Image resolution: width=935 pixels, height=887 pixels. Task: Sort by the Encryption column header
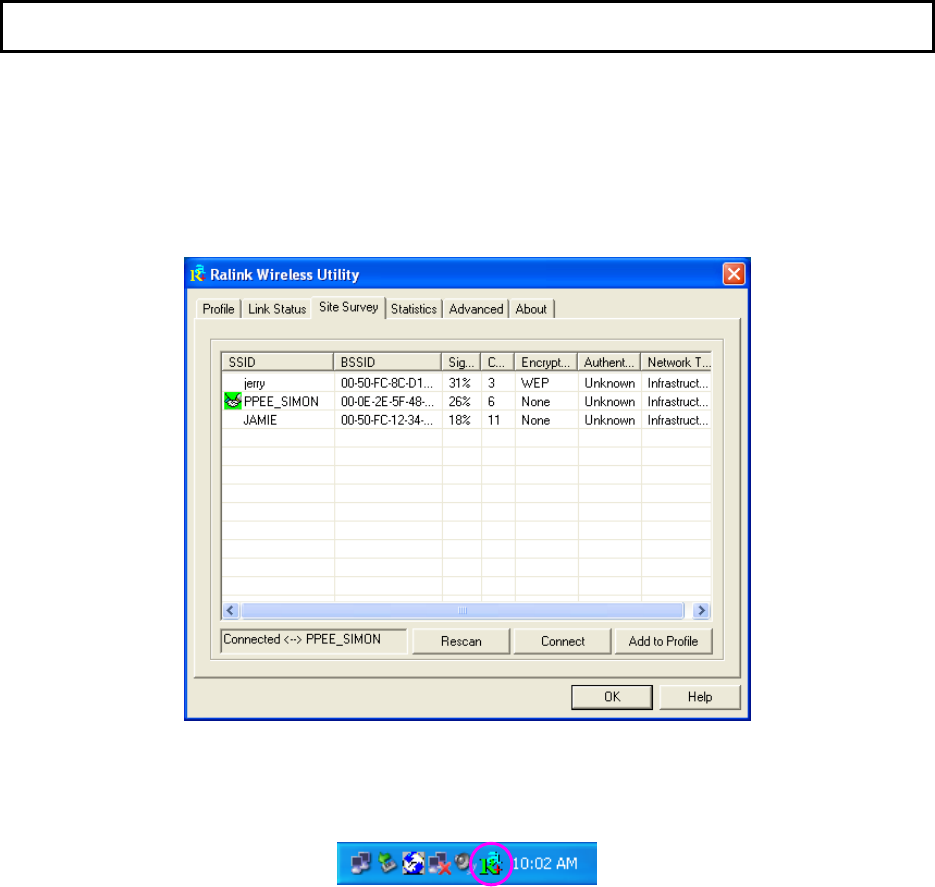tap(546, 362)
